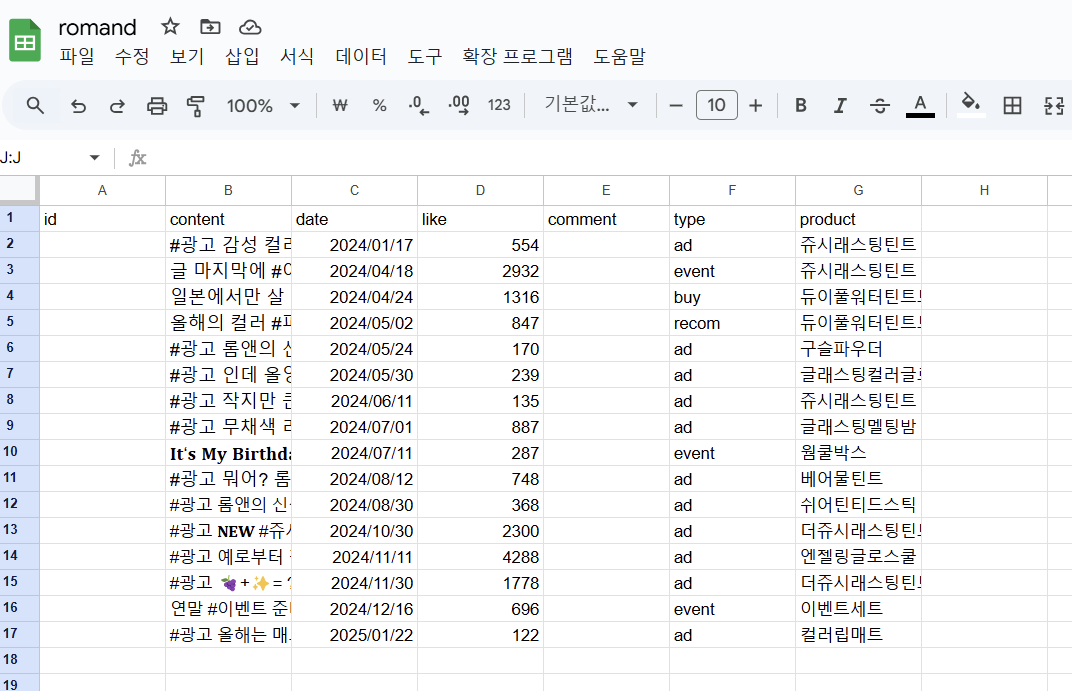Increase font size with plus button
The width and height of the screenshot is (1072, 691).
click(755, 106)
